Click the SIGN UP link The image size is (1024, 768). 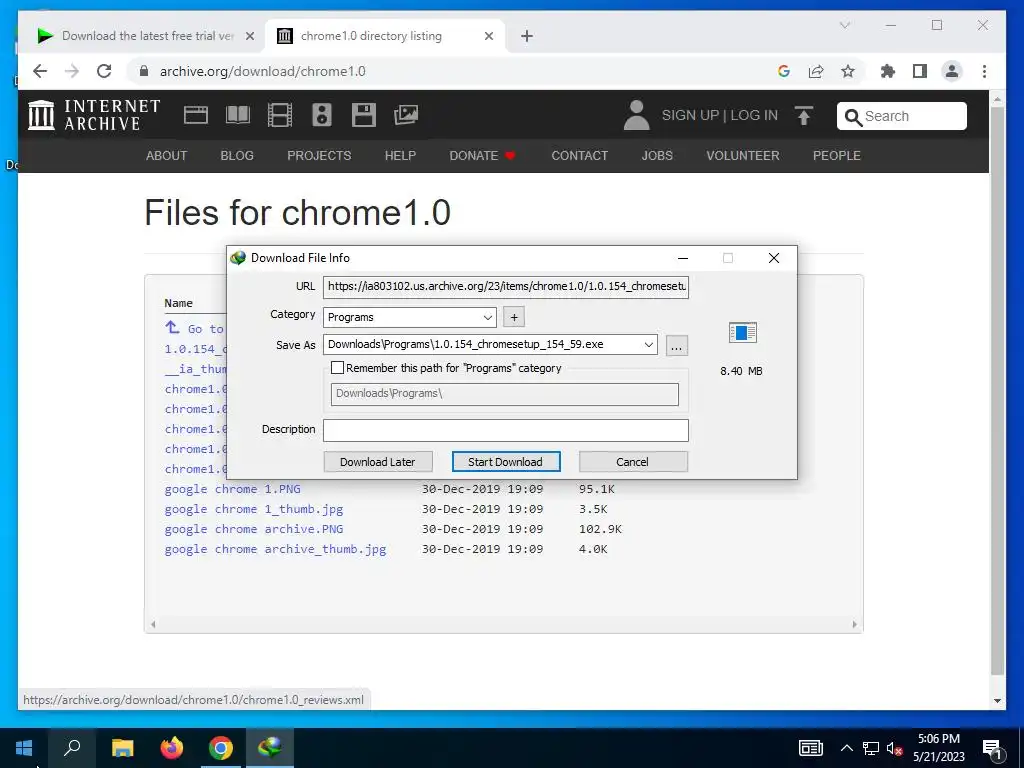(690, 116)
